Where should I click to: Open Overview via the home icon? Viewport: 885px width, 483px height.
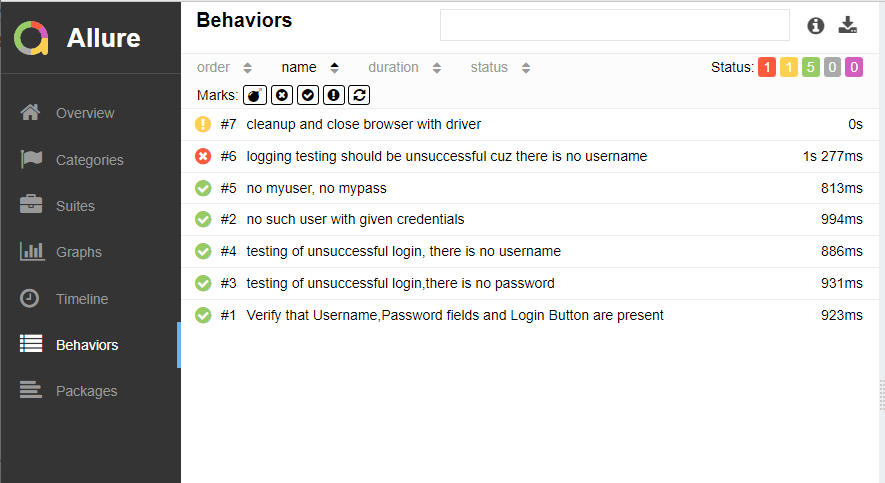[31, 113]
